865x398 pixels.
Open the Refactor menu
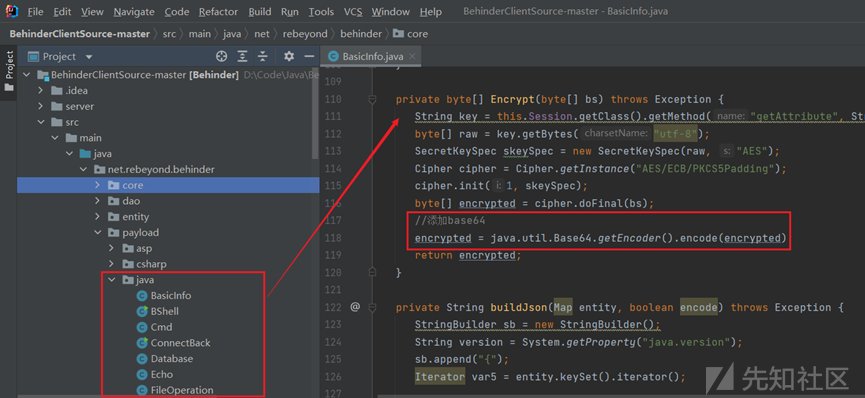218,12
